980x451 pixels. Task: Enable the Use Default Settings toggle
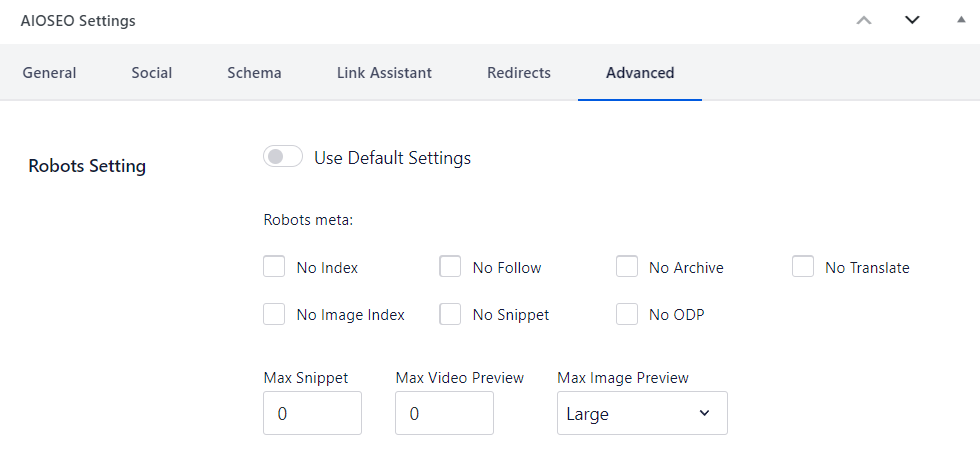coord(283,157)
